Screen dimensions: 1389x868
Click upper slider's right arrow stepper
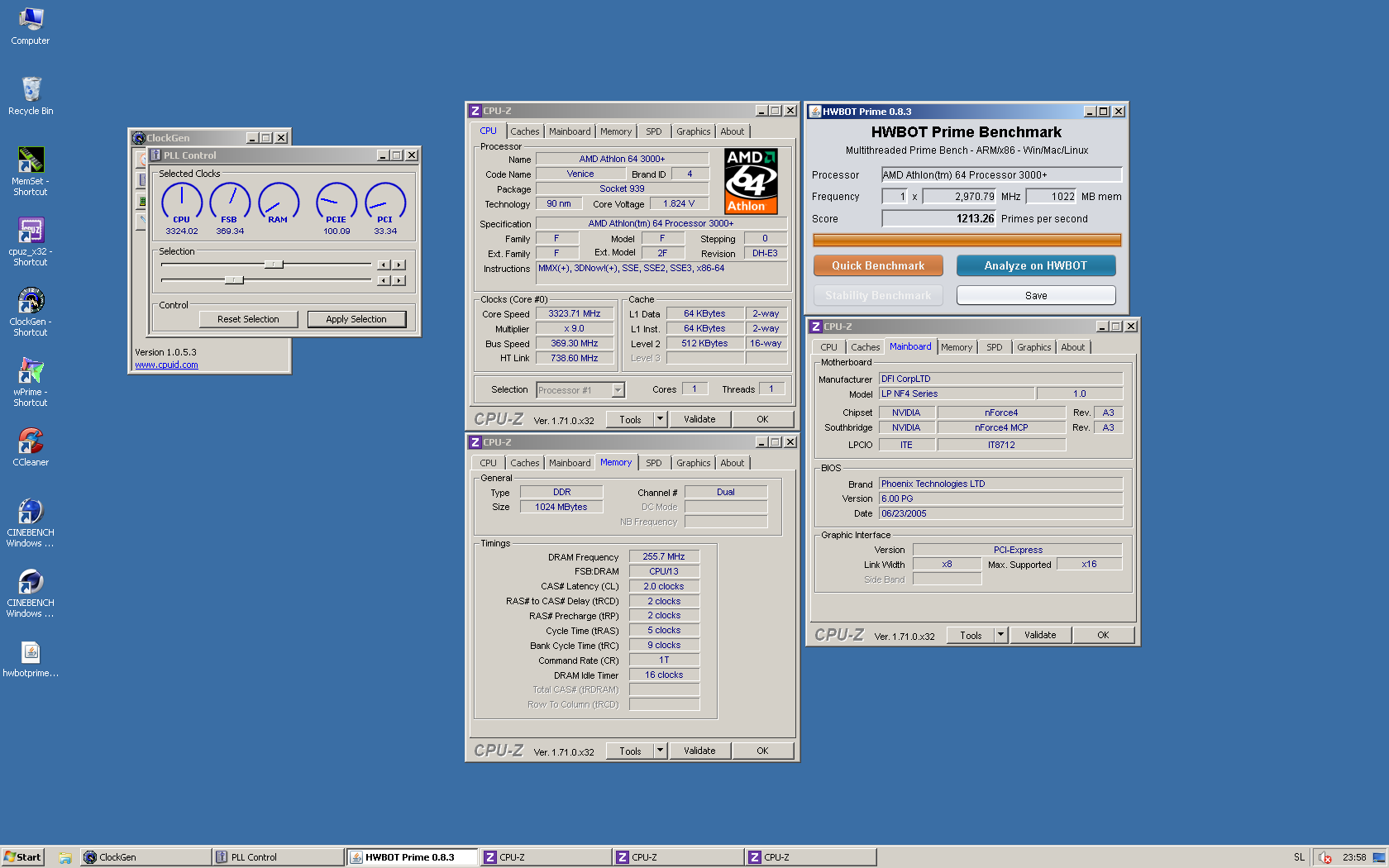tap(399, 265)
